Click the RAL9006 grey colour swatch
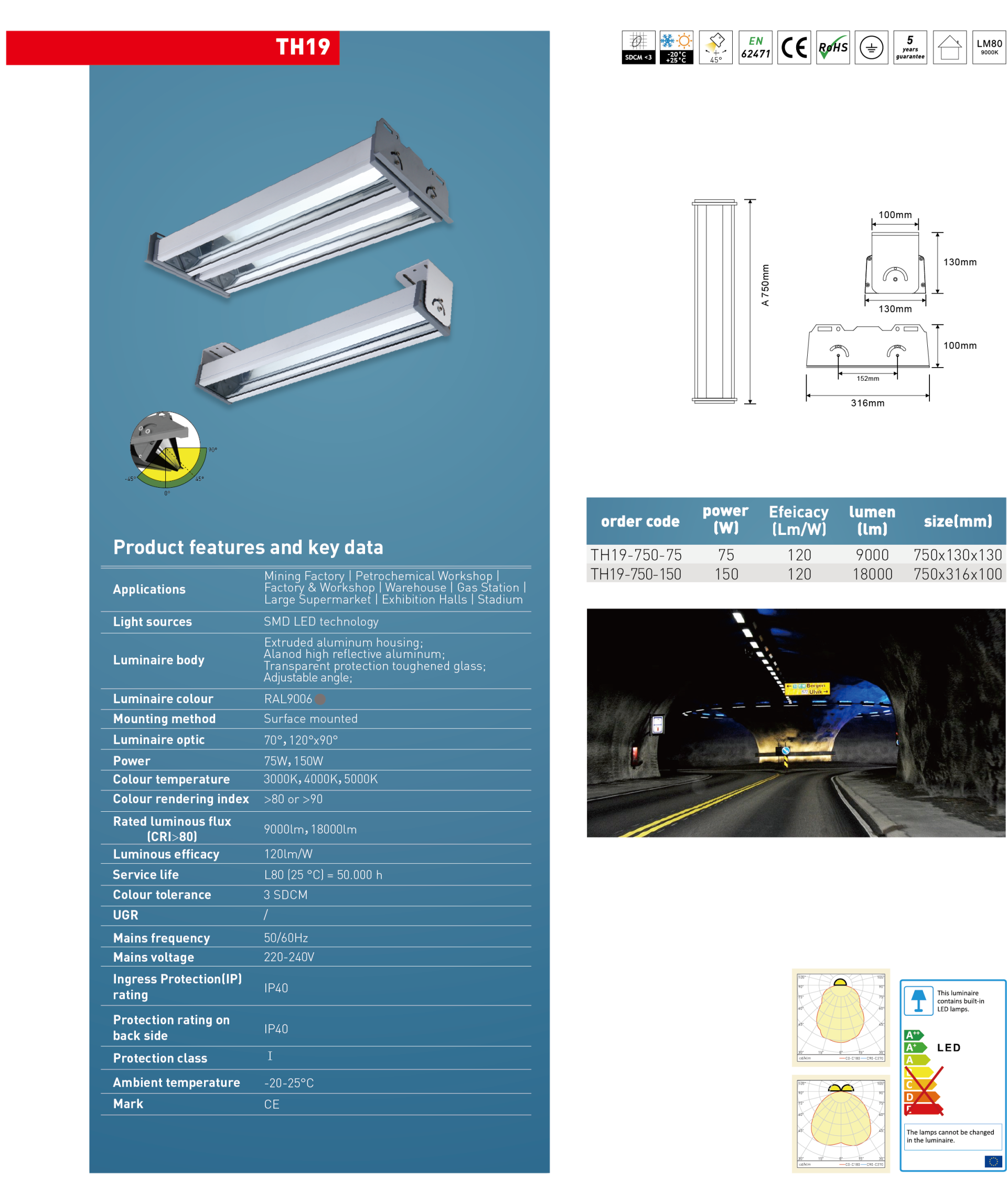 [x=320, y=699]
